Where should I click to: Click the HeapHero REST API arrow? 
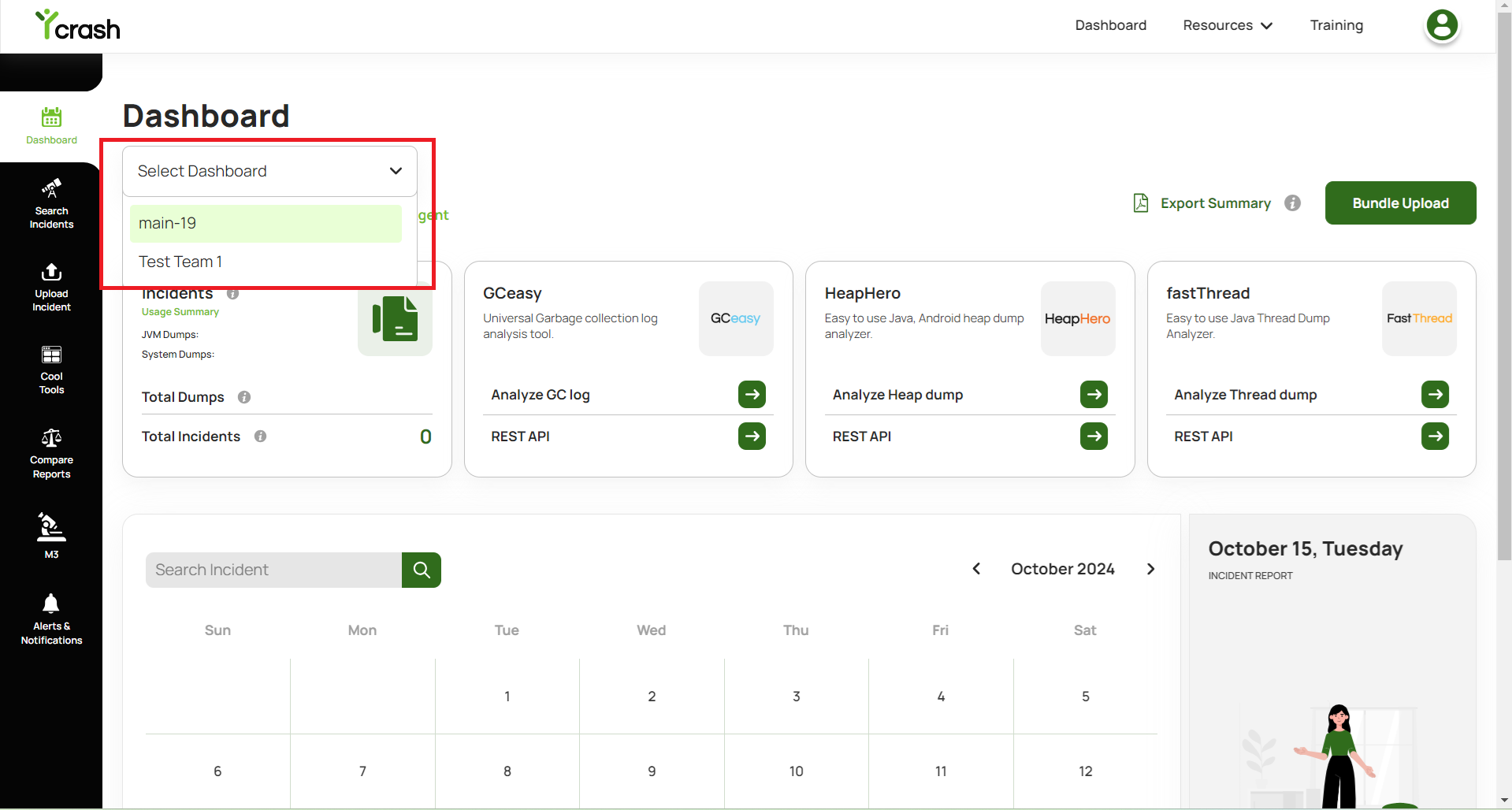[1094, 436]
